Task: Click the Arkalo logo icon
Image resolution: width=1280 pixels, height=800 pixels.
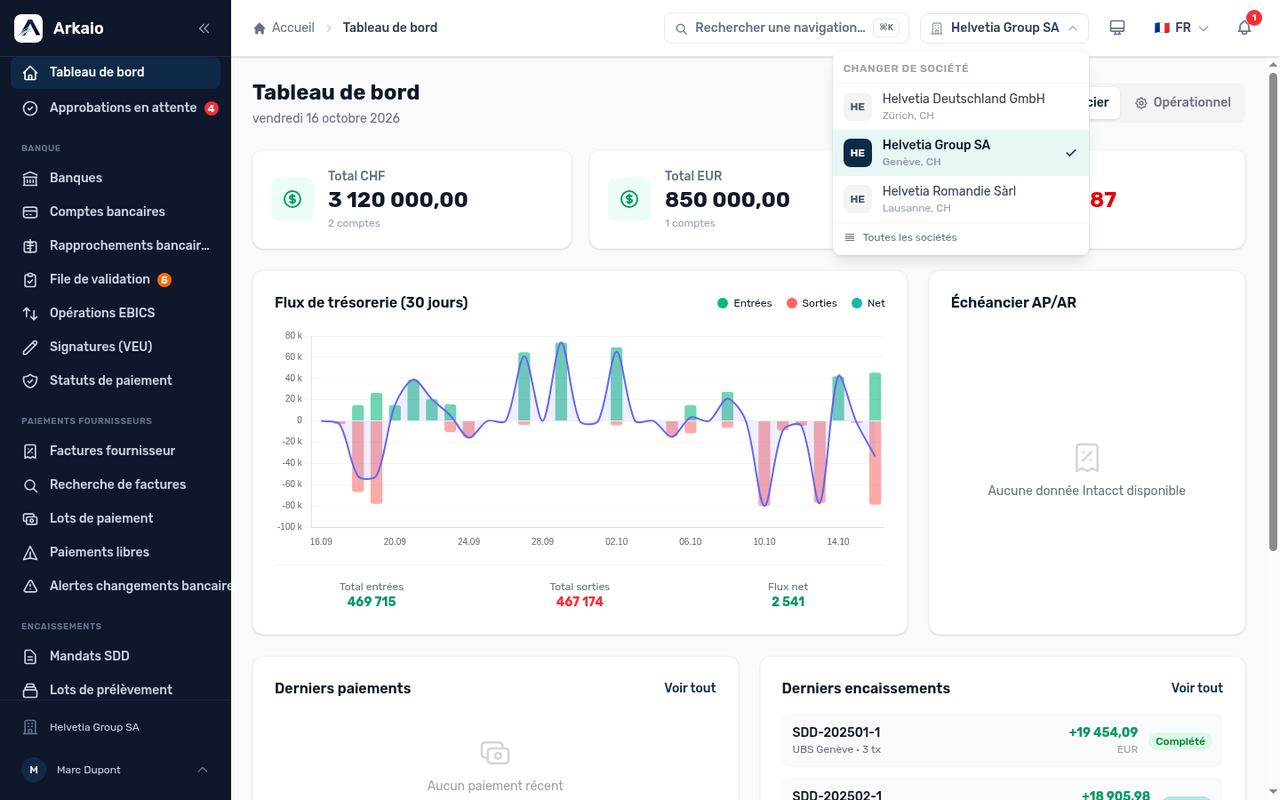Action: click(x=28, y=28)
